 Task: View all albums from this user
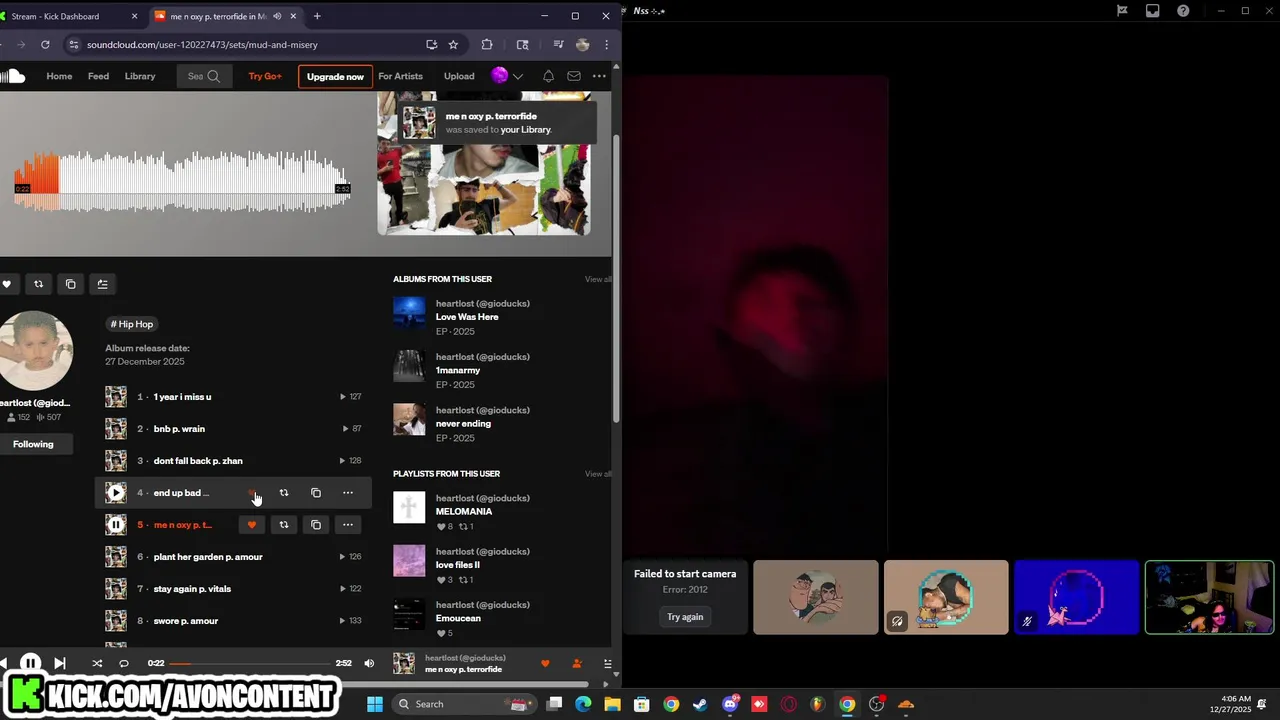(x=598, y=279)
